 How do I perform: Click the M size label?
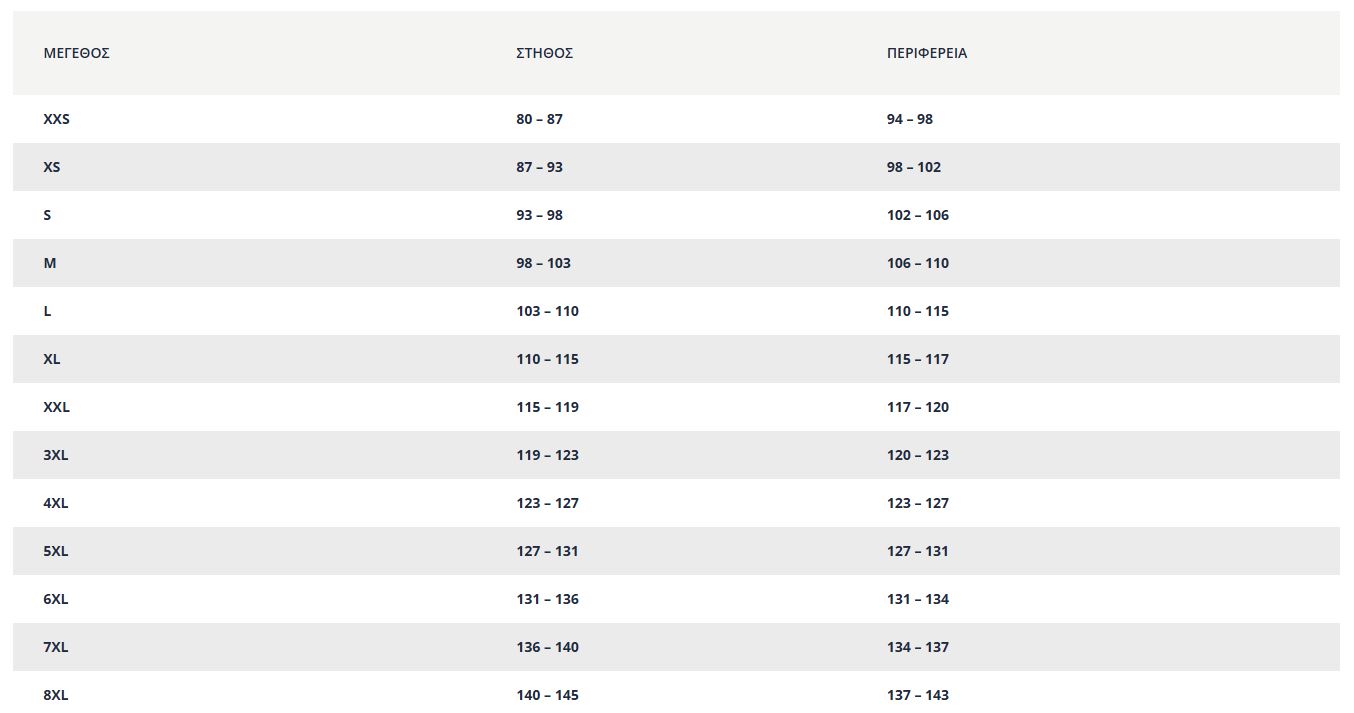(49, 263)
